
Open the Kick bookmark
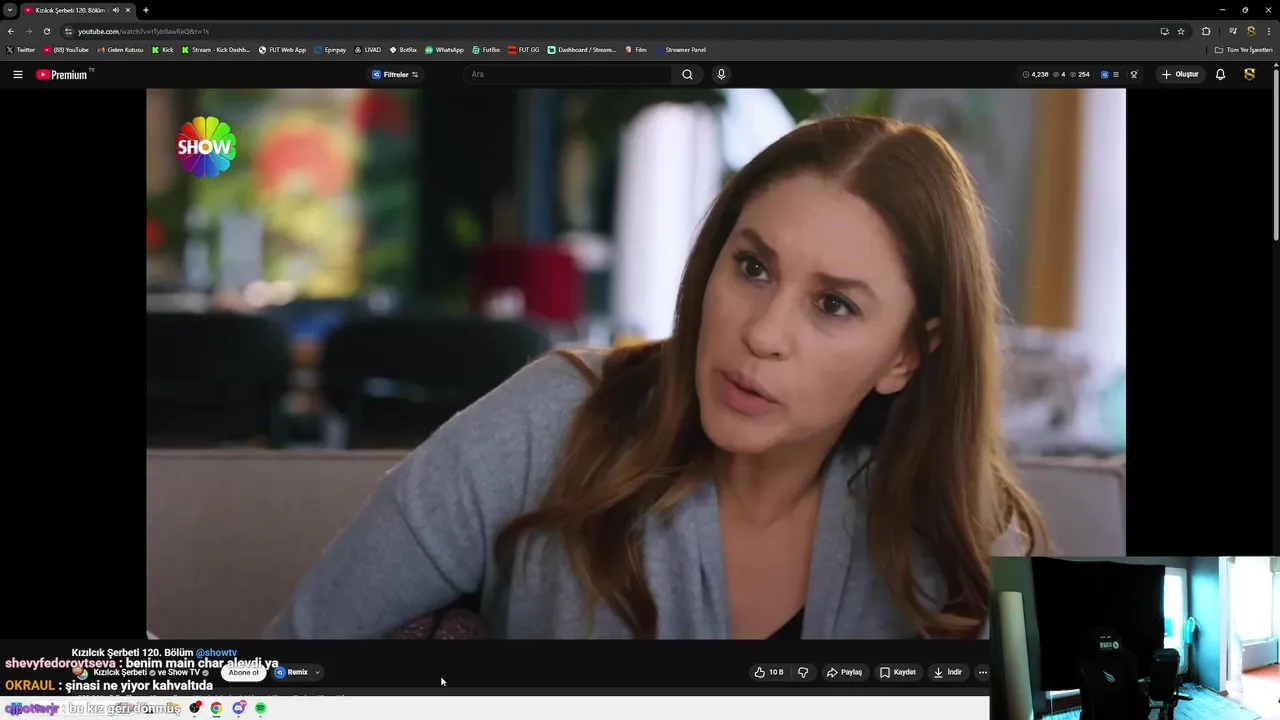pos(163,49)
